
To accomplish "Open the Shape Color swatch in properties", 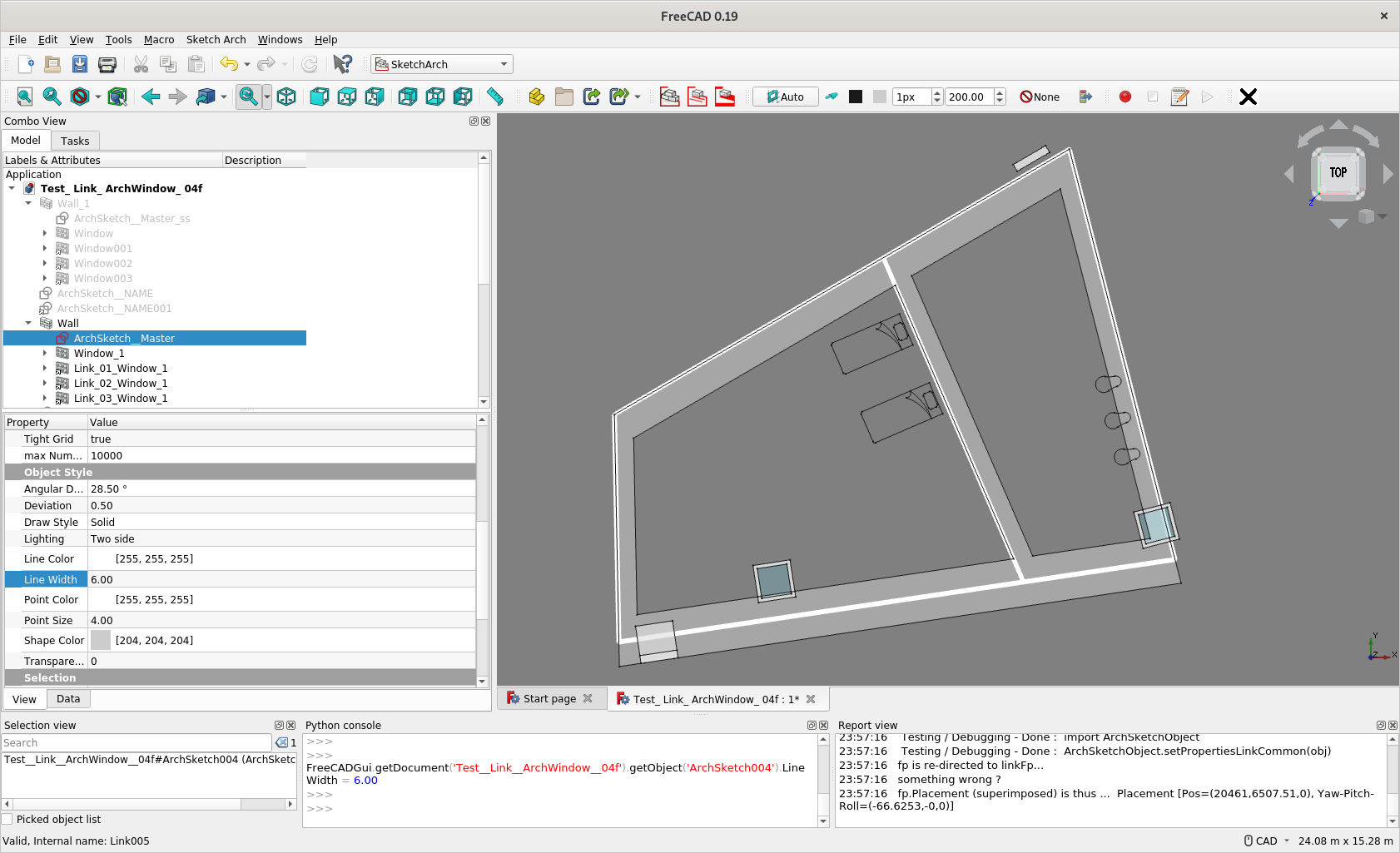I will 101,640.
